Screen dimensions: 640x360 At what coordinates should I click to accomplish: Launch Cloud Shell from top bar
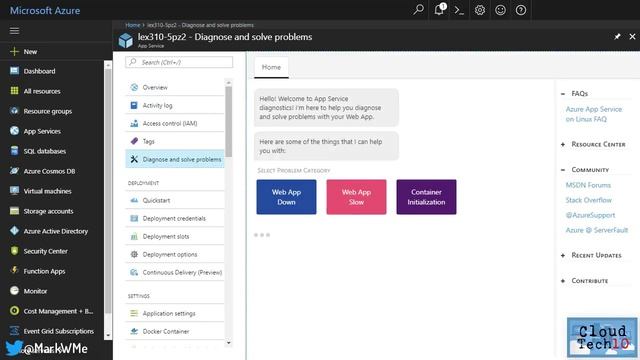(x=459, y=10)
